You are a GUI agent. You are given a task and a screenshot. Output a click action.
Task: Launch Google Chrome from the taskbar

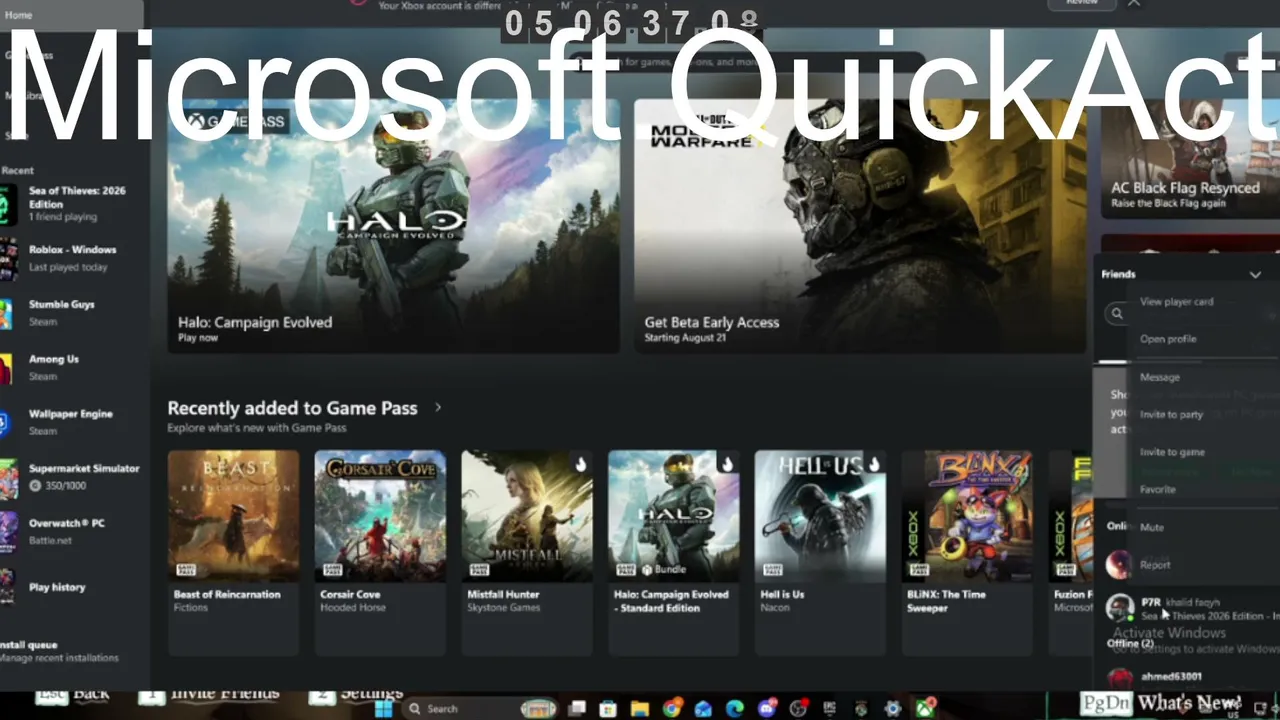pyautogui.click(x=671, y=709)
